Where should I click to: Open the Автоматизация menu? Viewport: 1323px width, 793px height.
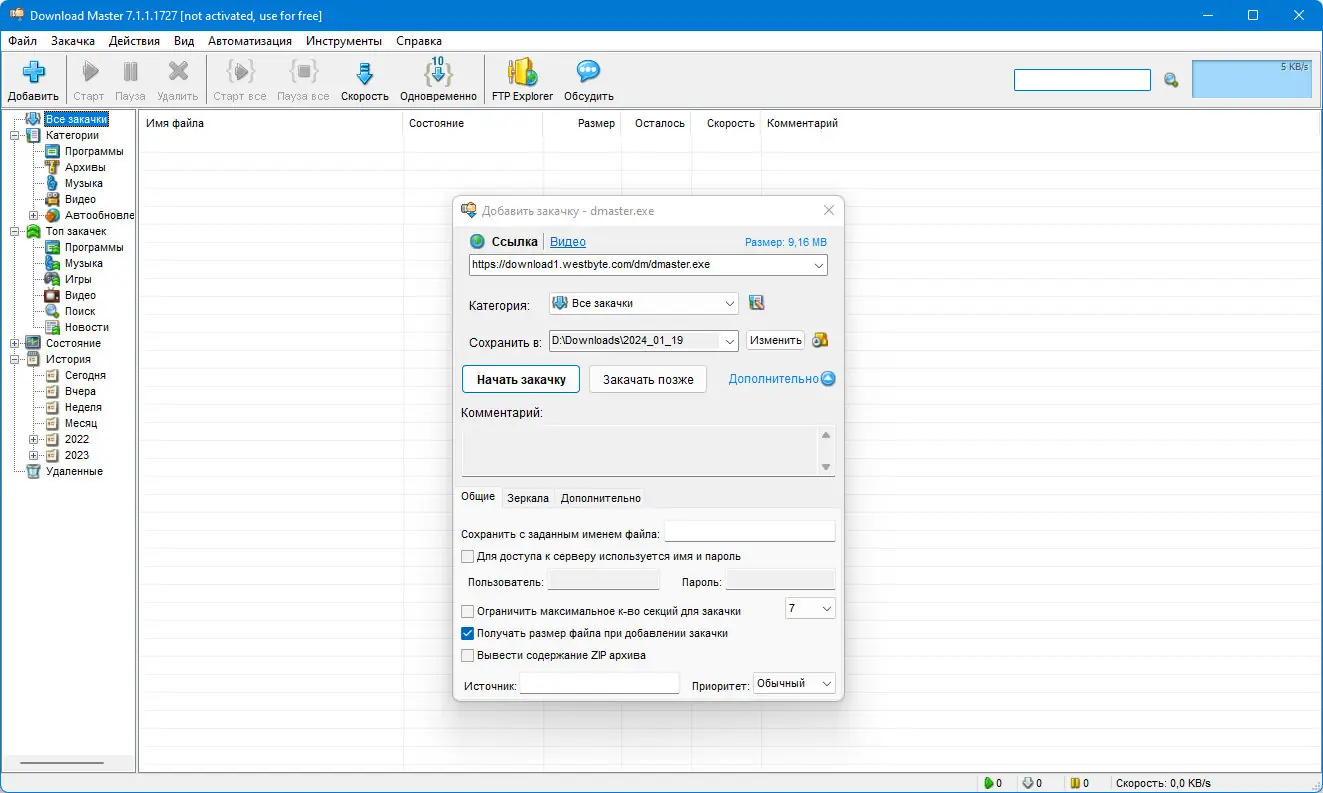[x=250, y=41]
